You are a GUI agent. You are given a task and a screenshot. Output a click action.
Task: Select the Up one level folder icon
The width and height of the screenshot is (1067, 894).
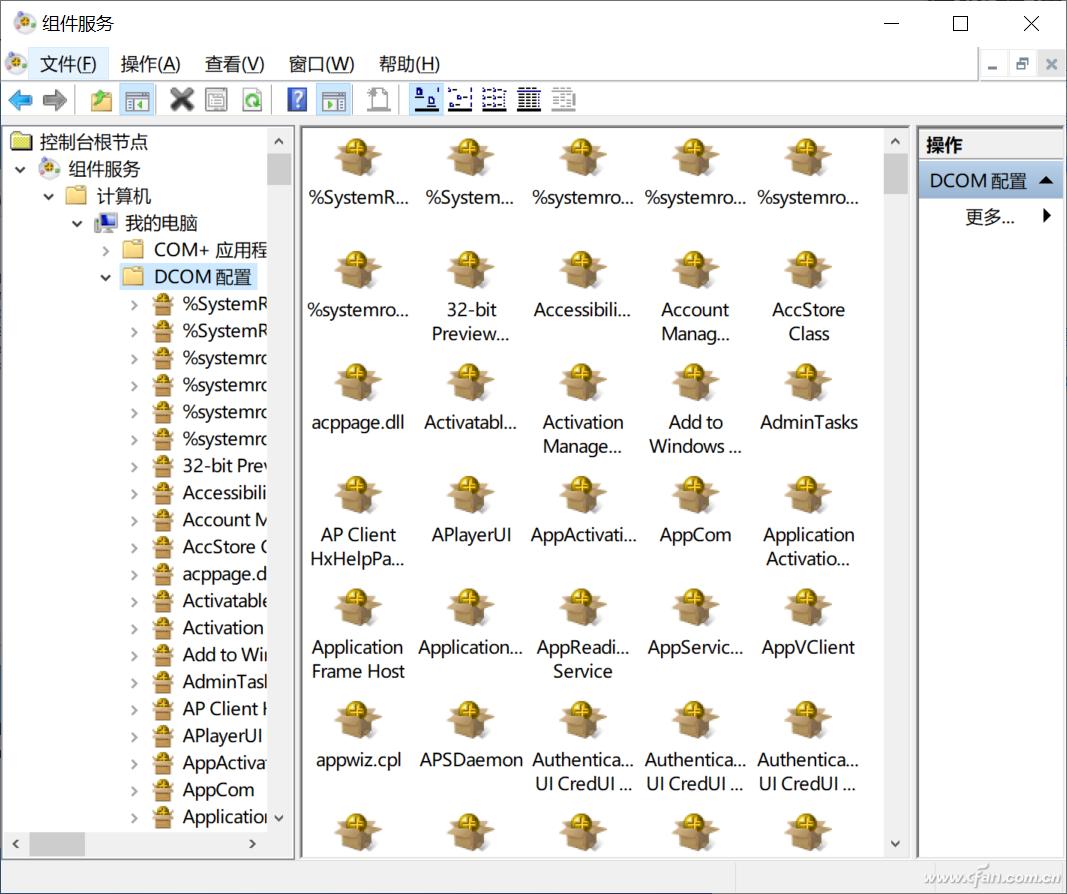[101, 99]
